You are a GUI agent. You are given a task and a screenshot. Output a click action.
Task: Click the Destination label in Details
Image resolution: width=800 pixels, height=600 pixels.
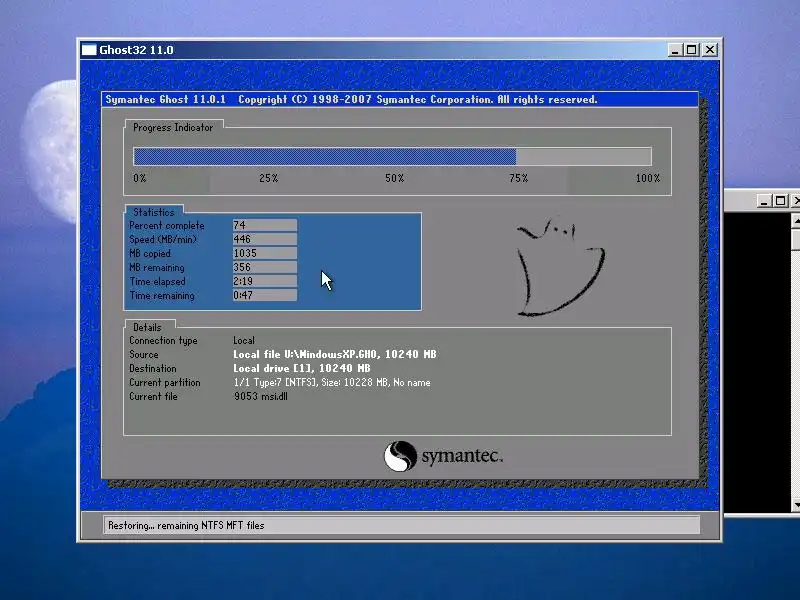pyautogui.click(x=153, y=368)
